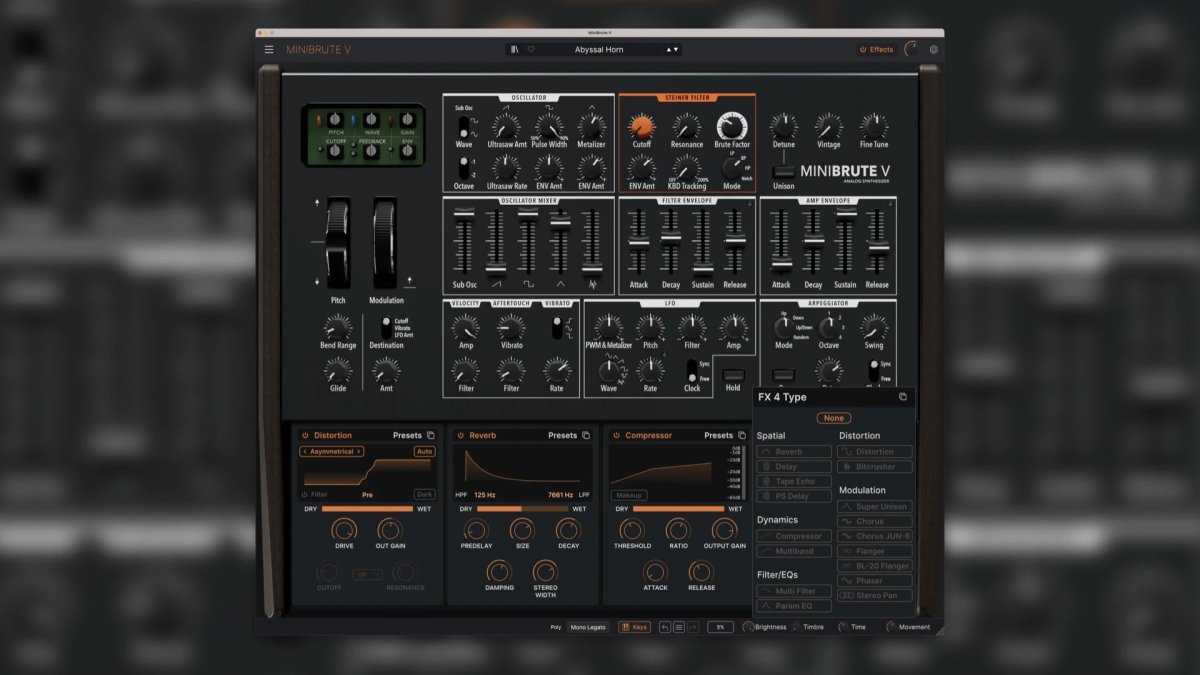Click the copy icon next to Reverb Presets
This screenshot has width=1200, height=675.
point(587,436)
